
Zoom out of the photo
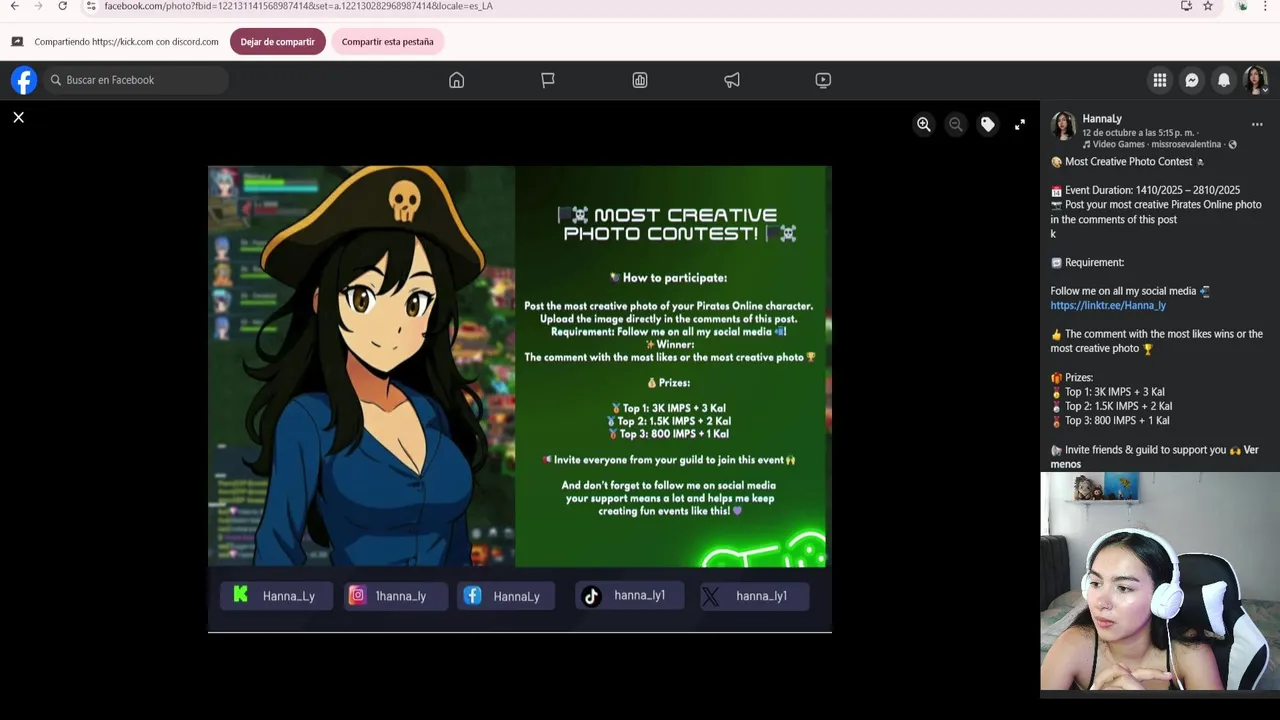point(956,124)
